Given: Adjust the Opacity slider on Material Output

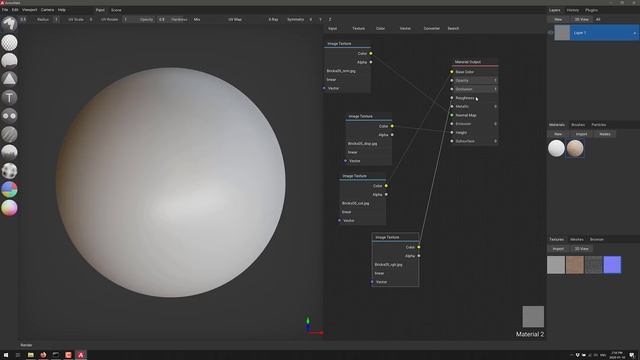Looking at the screenshot, I should [x=476, y=80].
